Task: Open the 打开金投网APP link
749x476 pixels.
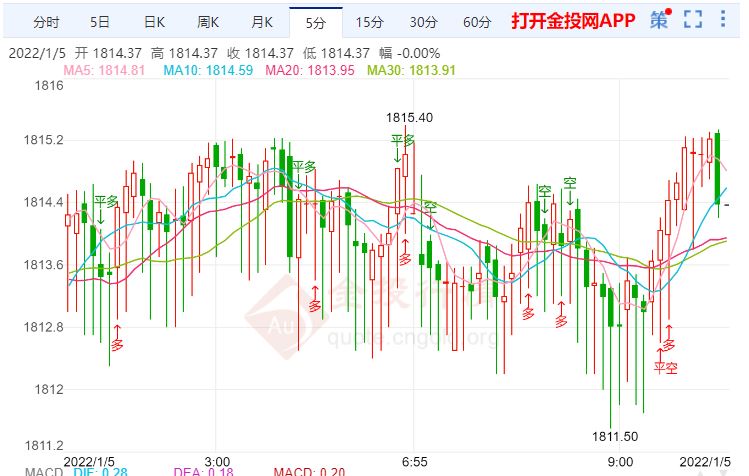Action: pyautogui.click(x=573, y=21)
